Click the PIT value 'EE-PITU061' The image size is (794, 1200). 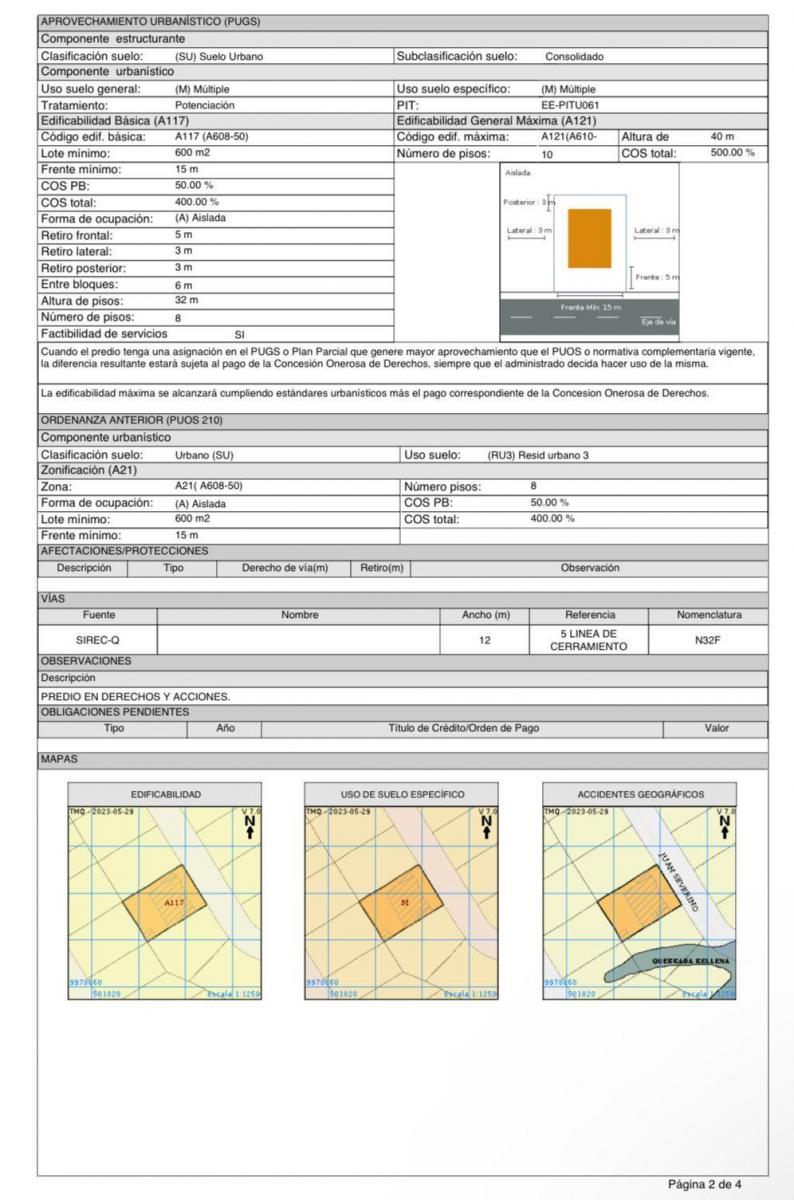573,104
